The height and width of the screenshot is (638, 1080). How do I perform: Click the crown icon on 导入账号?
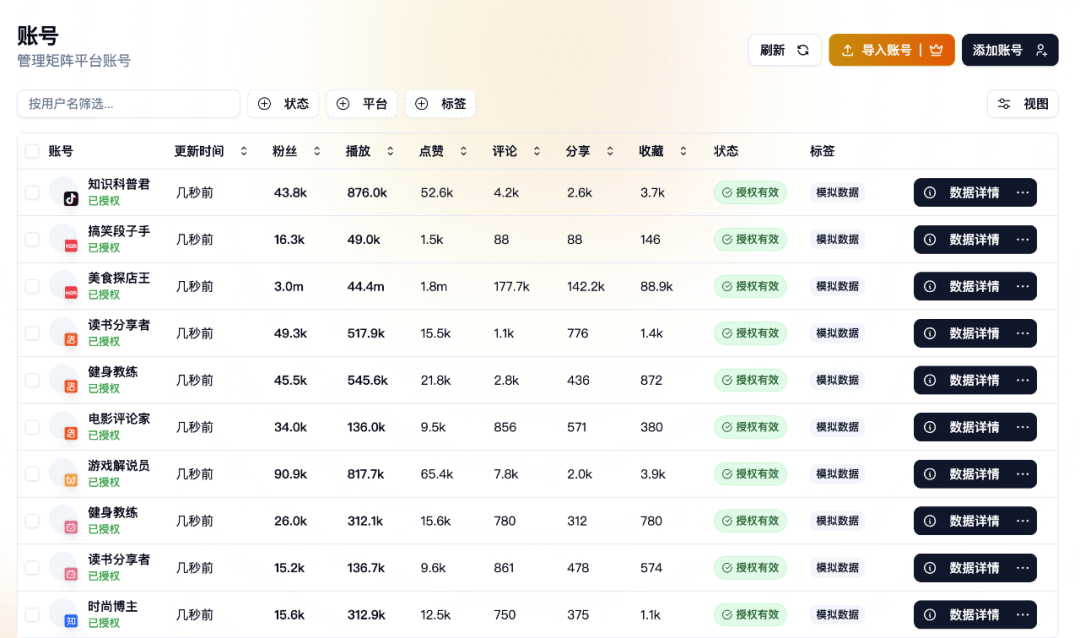pos(936,50)
